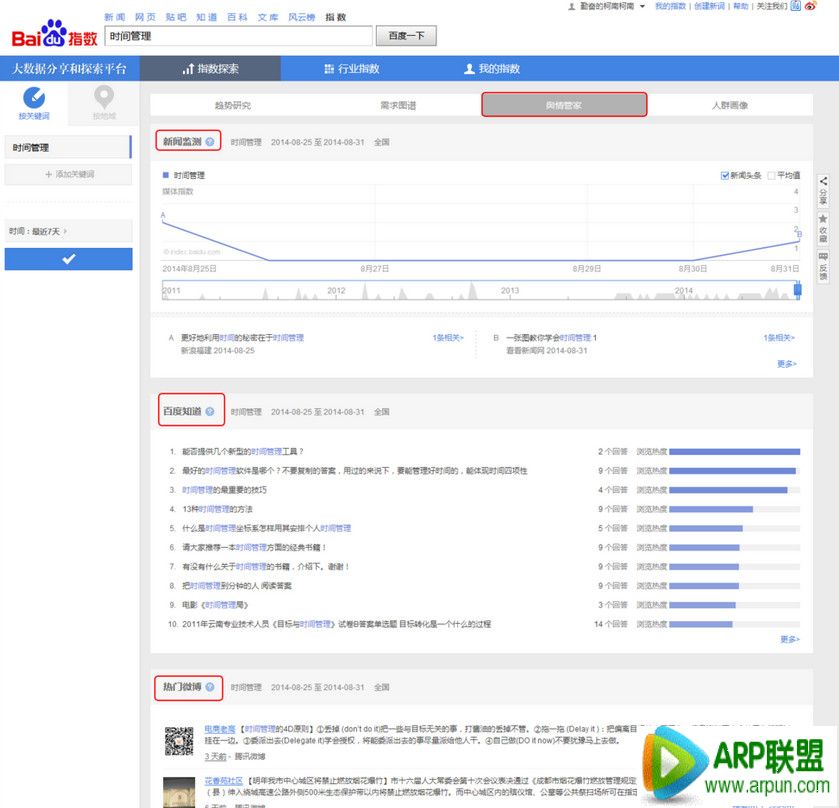Select the 按地域 region mode icon
839x808 pixels.
pyautogui.click(x=103, y=97)
